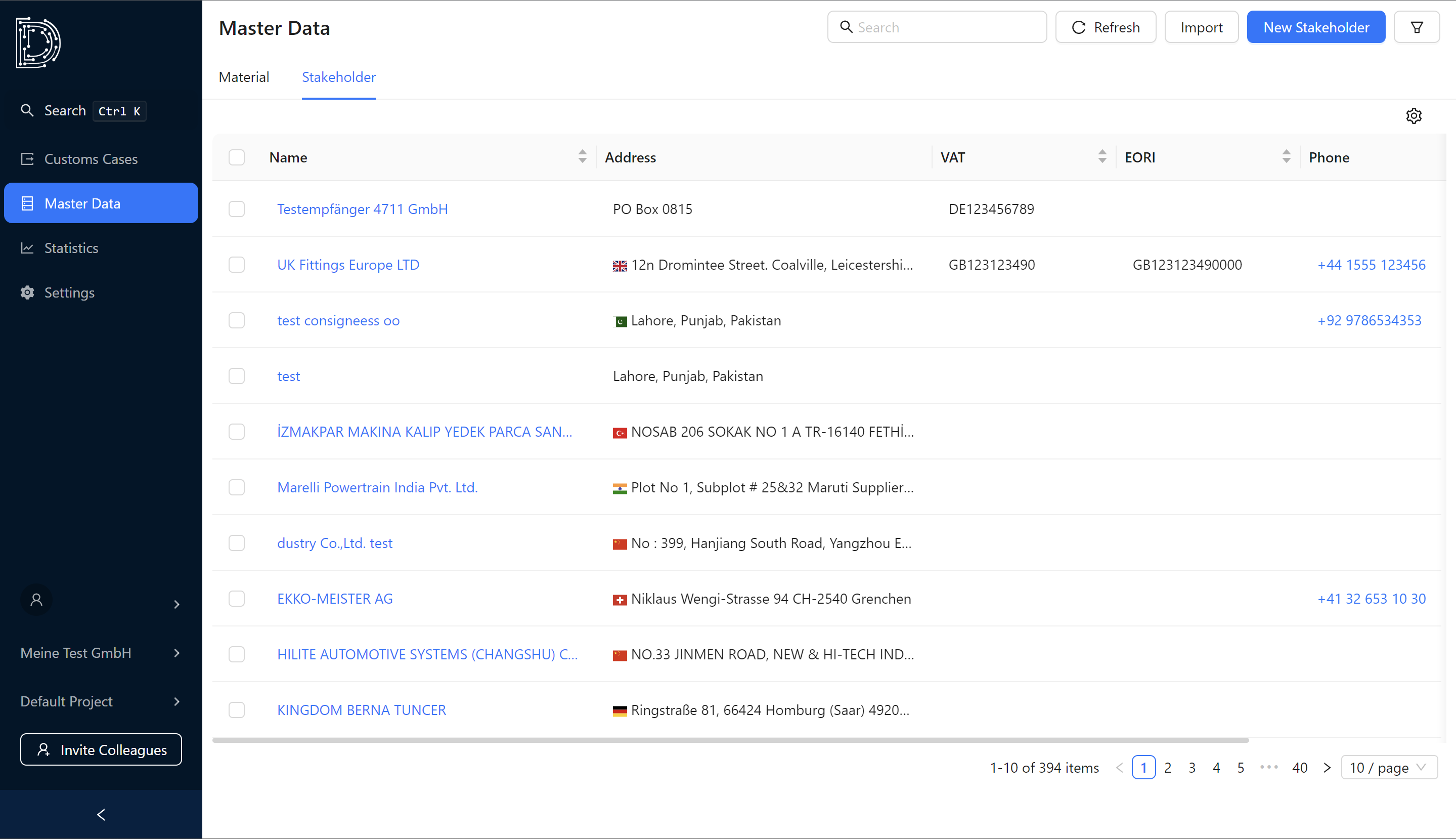Open Testempfänger 4711 GmbH link
This screenshot has height=839, width=1456.
tap(362, 209)
